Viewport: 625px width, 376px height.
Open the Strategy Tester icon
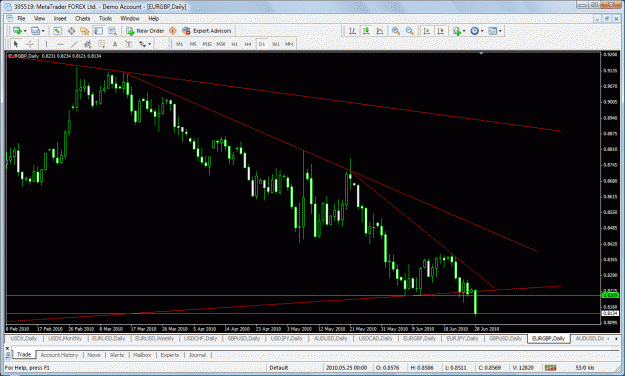[x=112, y=31]
